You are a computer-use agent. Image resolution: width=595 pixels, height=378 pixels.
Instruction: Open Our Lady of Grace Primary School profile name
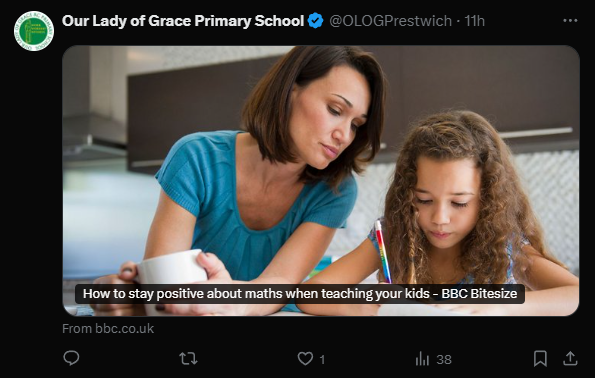click(x=183, y=21)
